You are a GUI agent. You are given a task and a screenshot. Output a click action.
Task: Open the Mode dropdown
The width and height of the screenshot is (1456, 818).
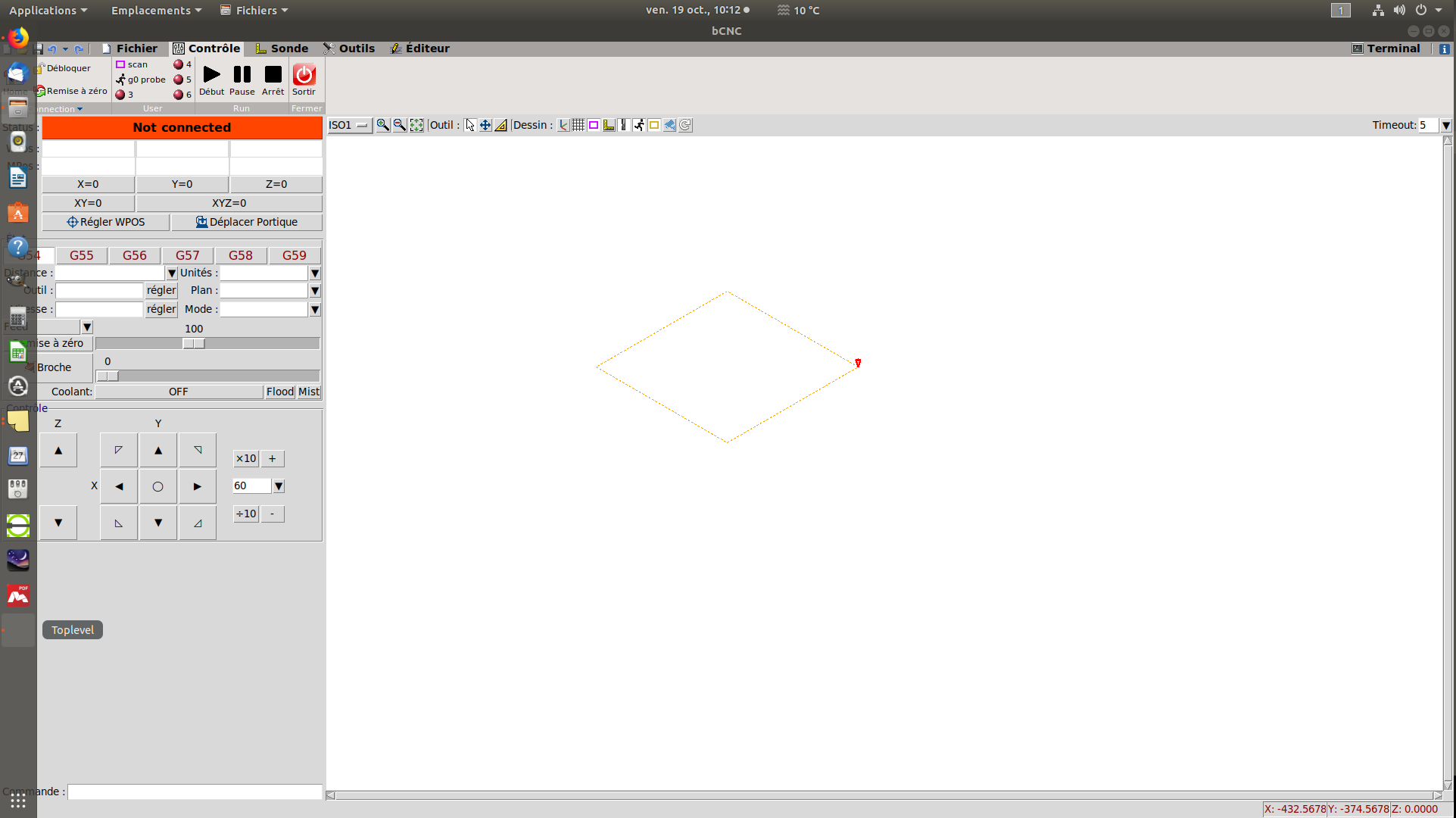[315, 310]
